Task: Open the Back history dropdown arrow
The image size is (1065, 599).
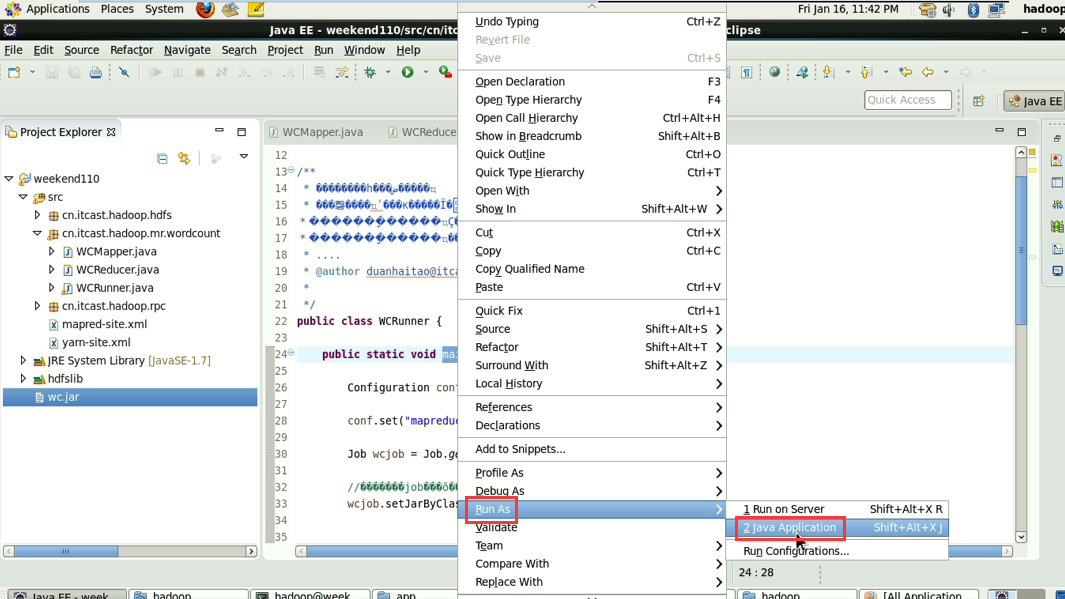Action: 946,72
